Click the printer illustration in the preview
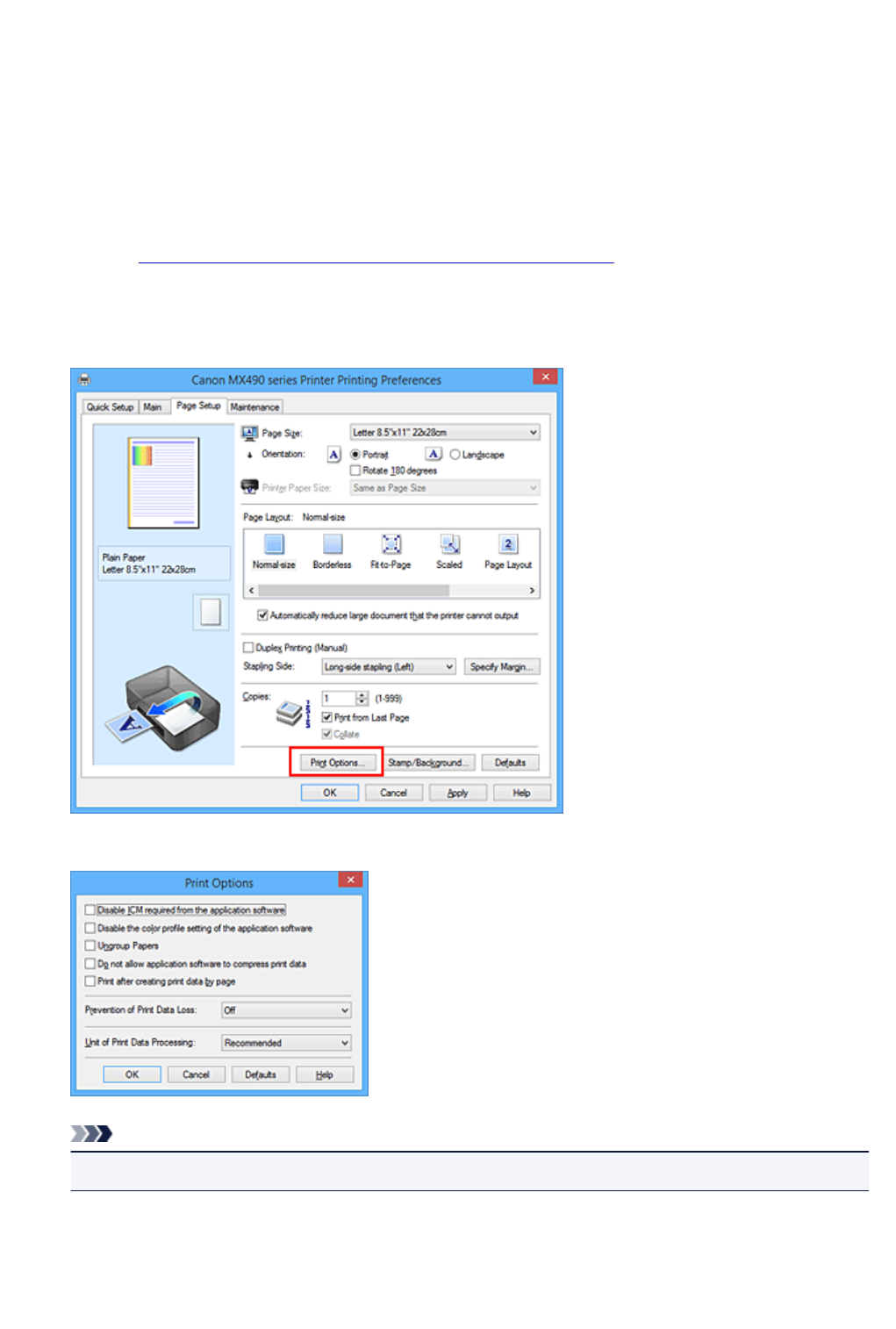 pyautogui.click(x=164, y=708)
